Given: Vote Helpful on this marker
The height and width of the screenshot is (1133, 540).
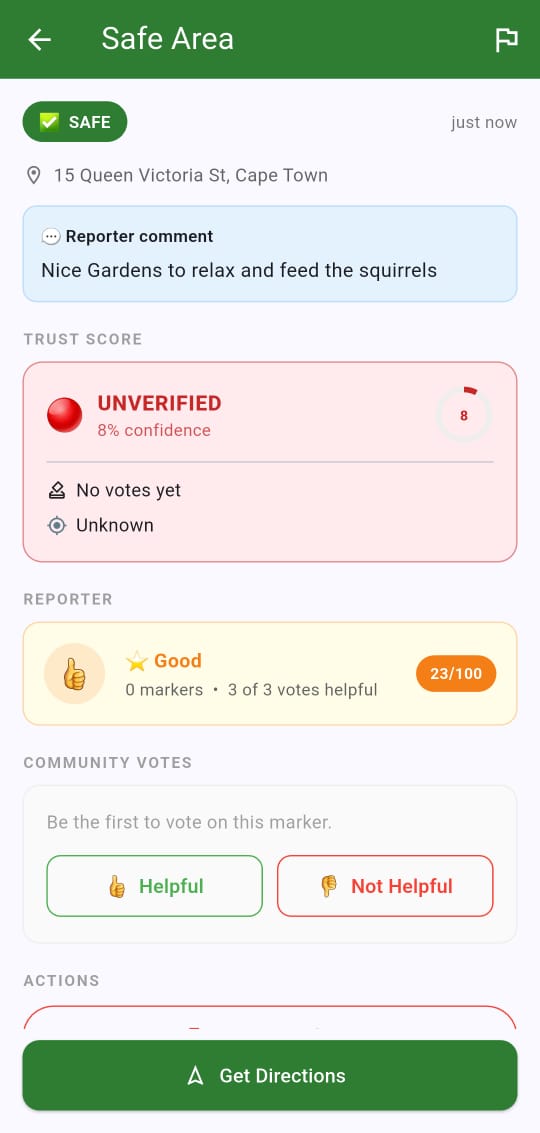Looking at the screenshot, I should click(155, 886).
